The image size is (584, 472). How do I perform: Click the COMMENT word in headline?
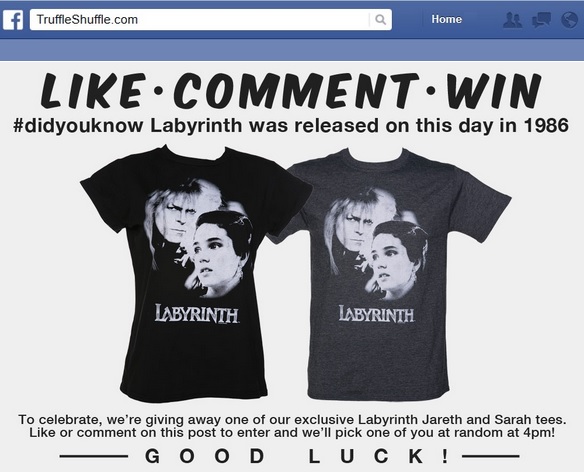click(x=295, y=90)
